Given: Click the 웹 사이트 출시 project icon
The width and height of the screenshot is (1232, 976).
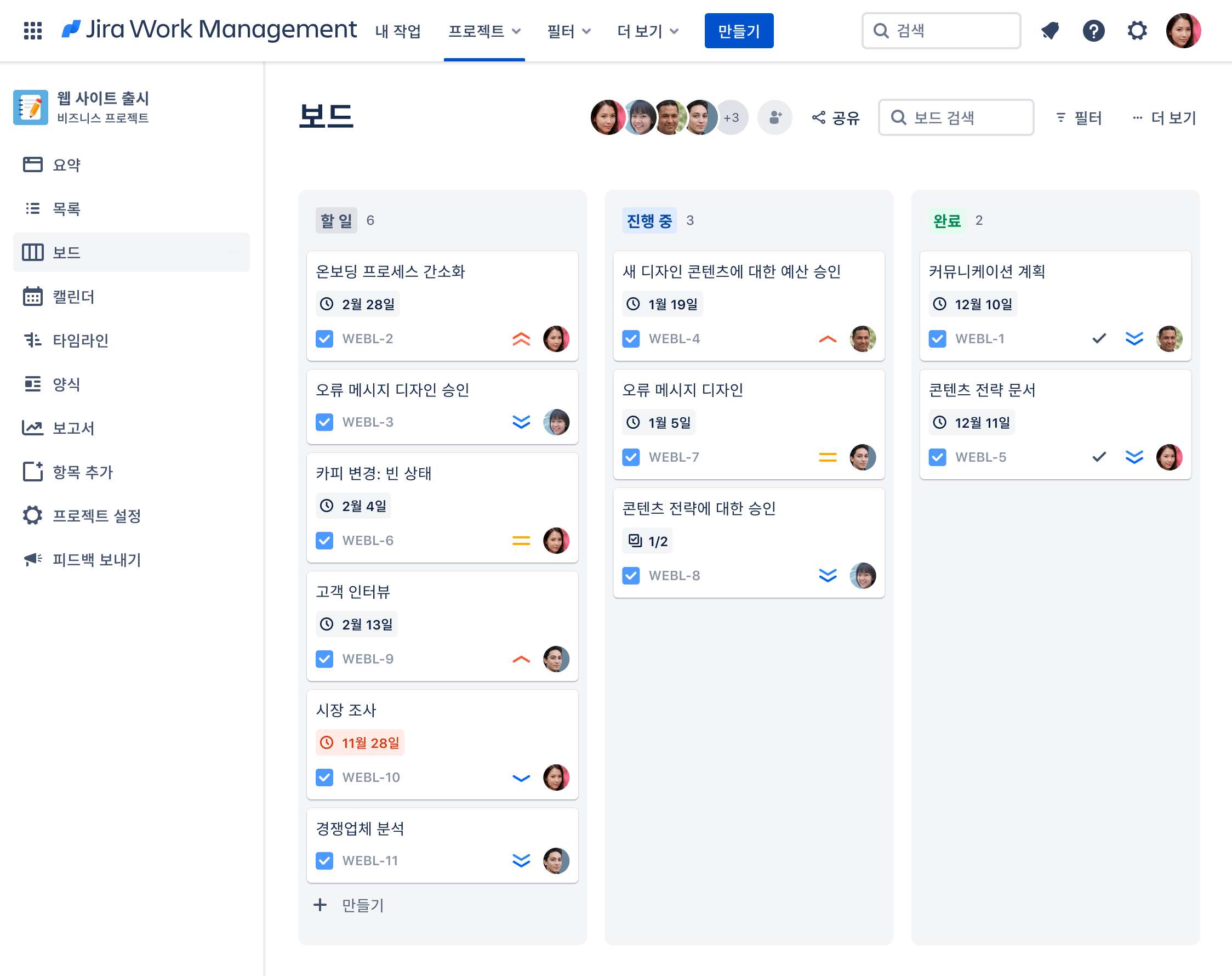Looking at the screenshot, I should 31,107.
